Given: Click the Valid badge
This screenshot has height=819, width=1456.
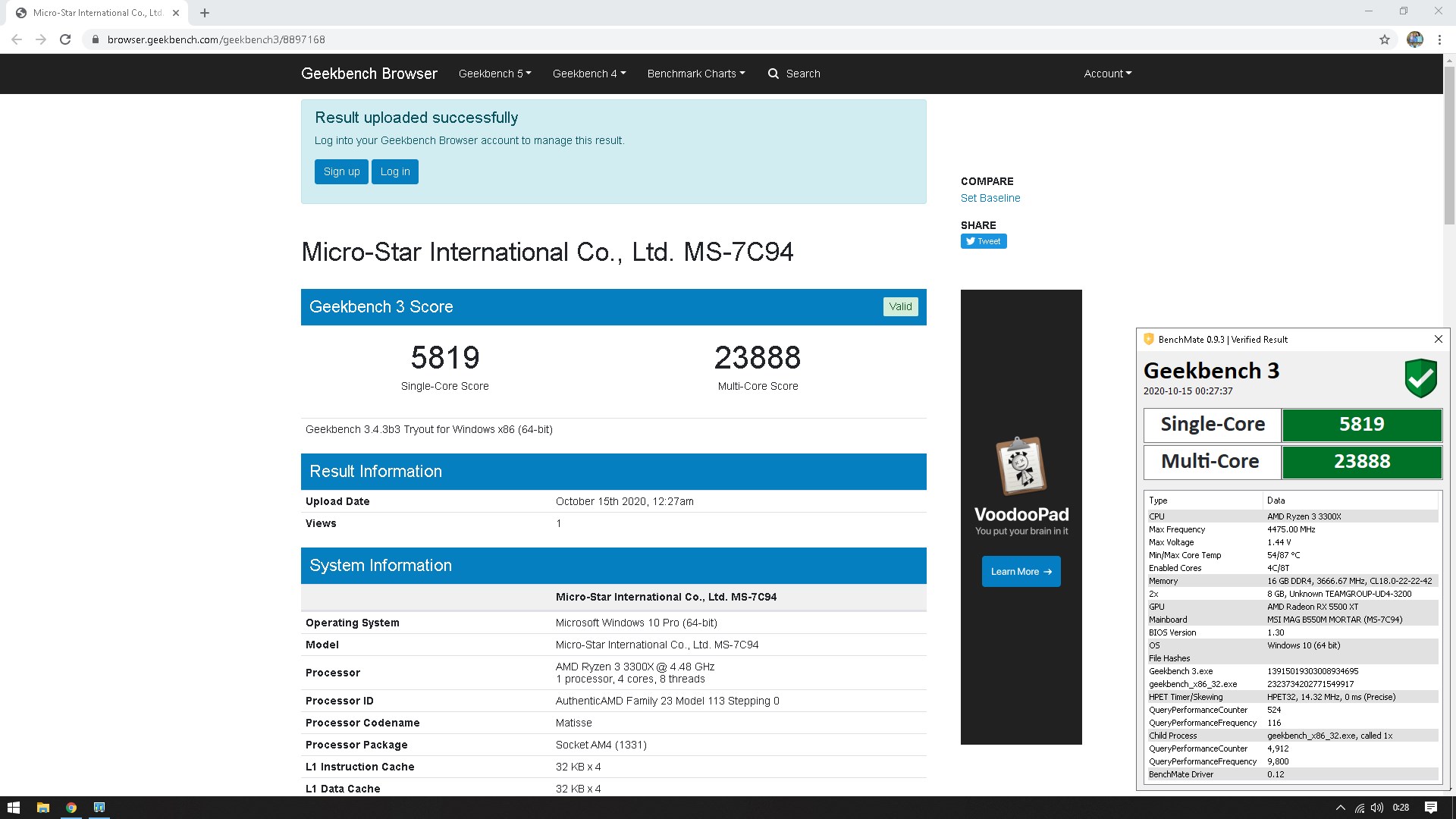Looking at the screenshot, I should [900, 306].
